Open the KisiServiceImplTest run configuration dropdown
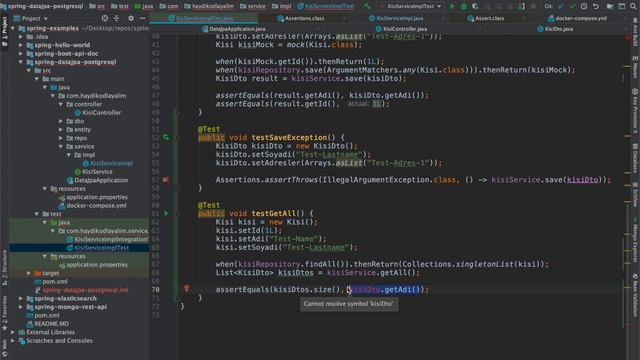Image resolution: width=640 pixels, height=360 pixels. pos(411,6)
